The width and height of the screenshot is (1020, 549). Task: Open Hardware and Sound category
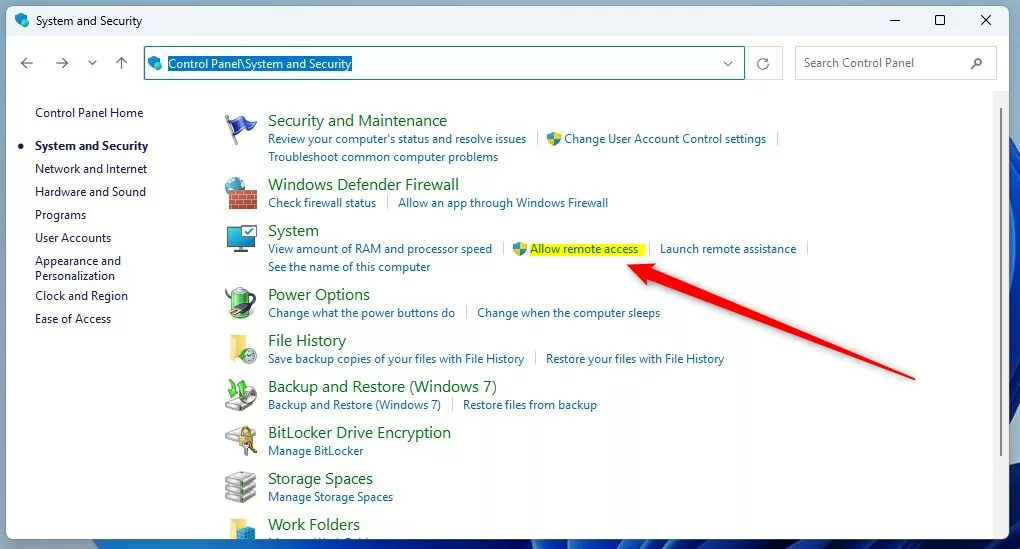pos(90,192)
